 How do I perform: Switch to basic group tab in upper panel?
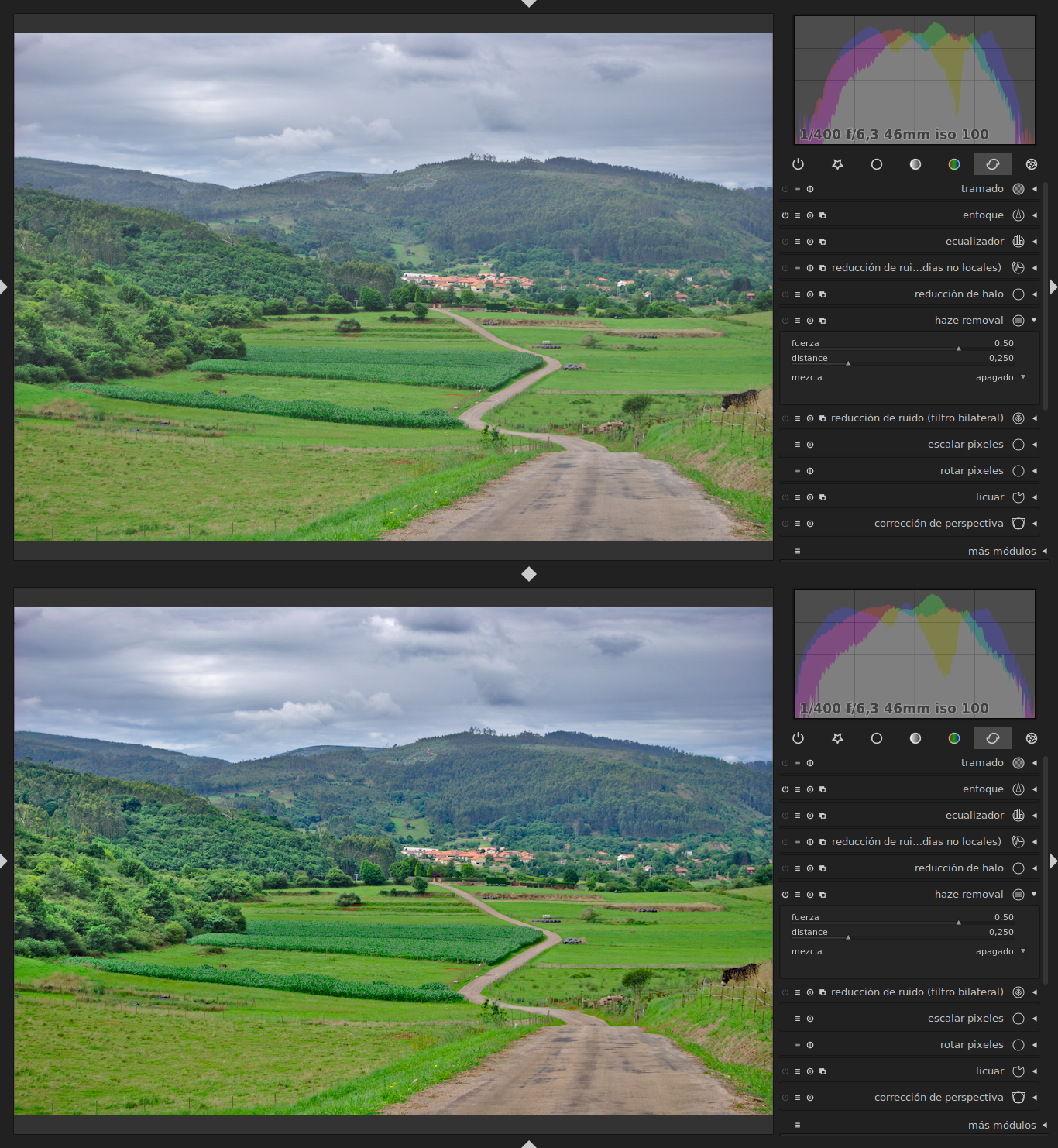[877, 164]
